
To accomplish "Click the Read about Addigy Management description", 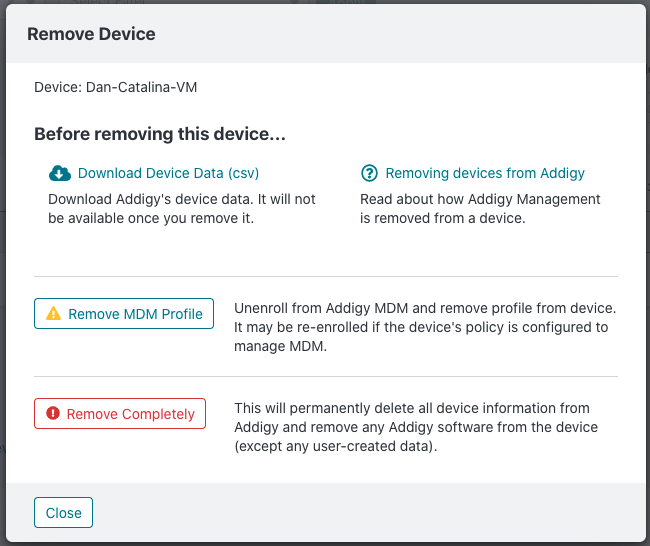I will click(x=480, y=209).
